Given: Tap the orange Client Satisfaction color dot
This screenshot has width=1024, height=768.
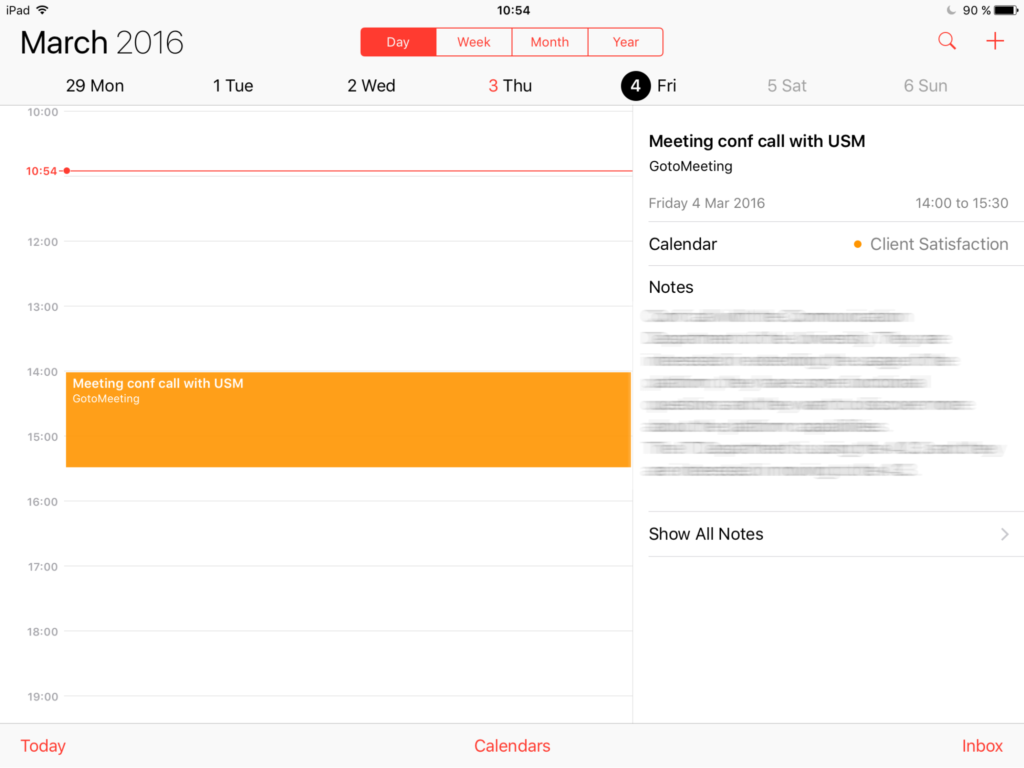Looking at the screenshot, I should pyautogui.click(x=858, y=244).
